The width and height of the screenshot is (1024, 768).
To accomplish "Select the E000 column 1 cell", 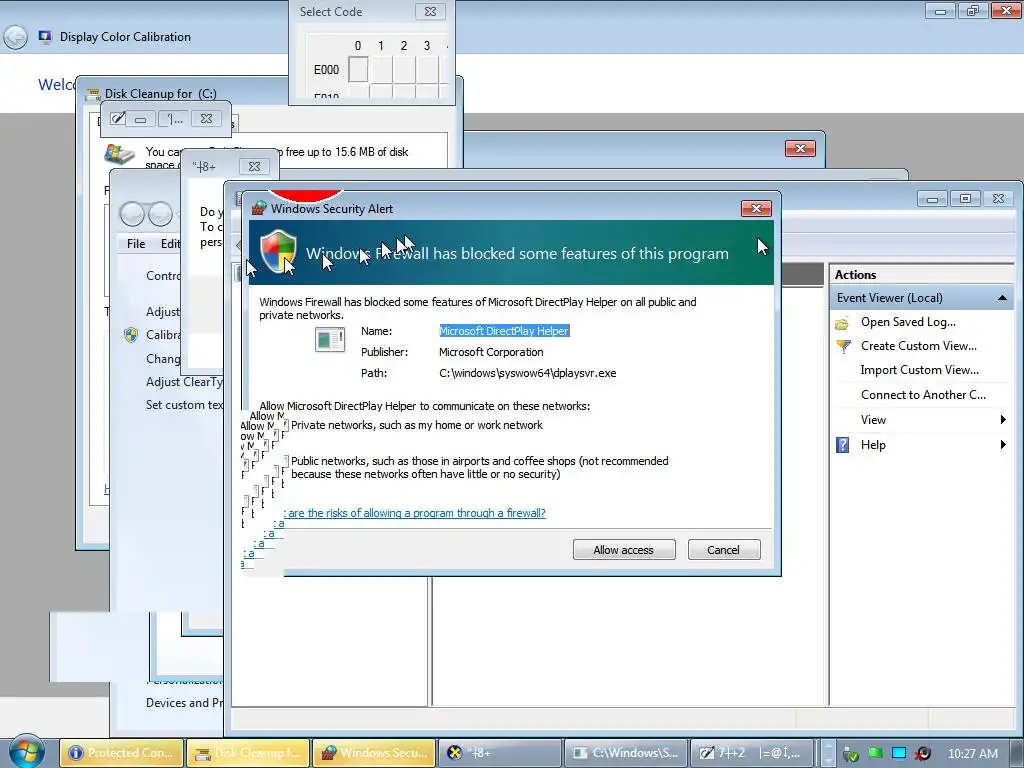I will [381, 70].
